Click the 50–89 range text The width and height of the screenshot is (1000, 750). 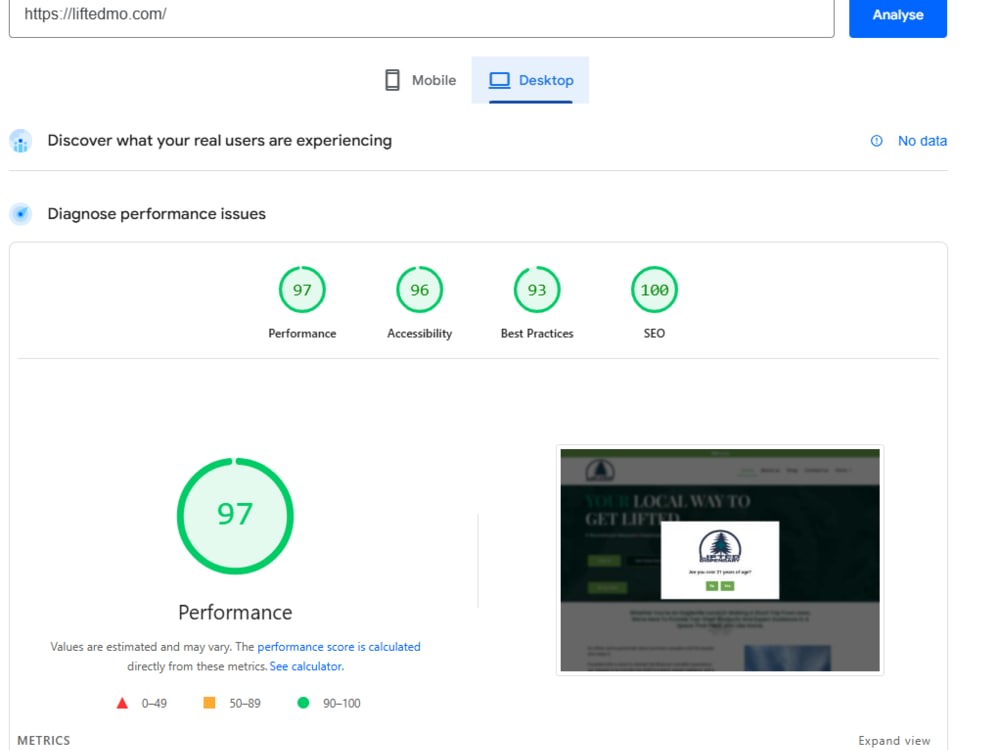(245, 703)
